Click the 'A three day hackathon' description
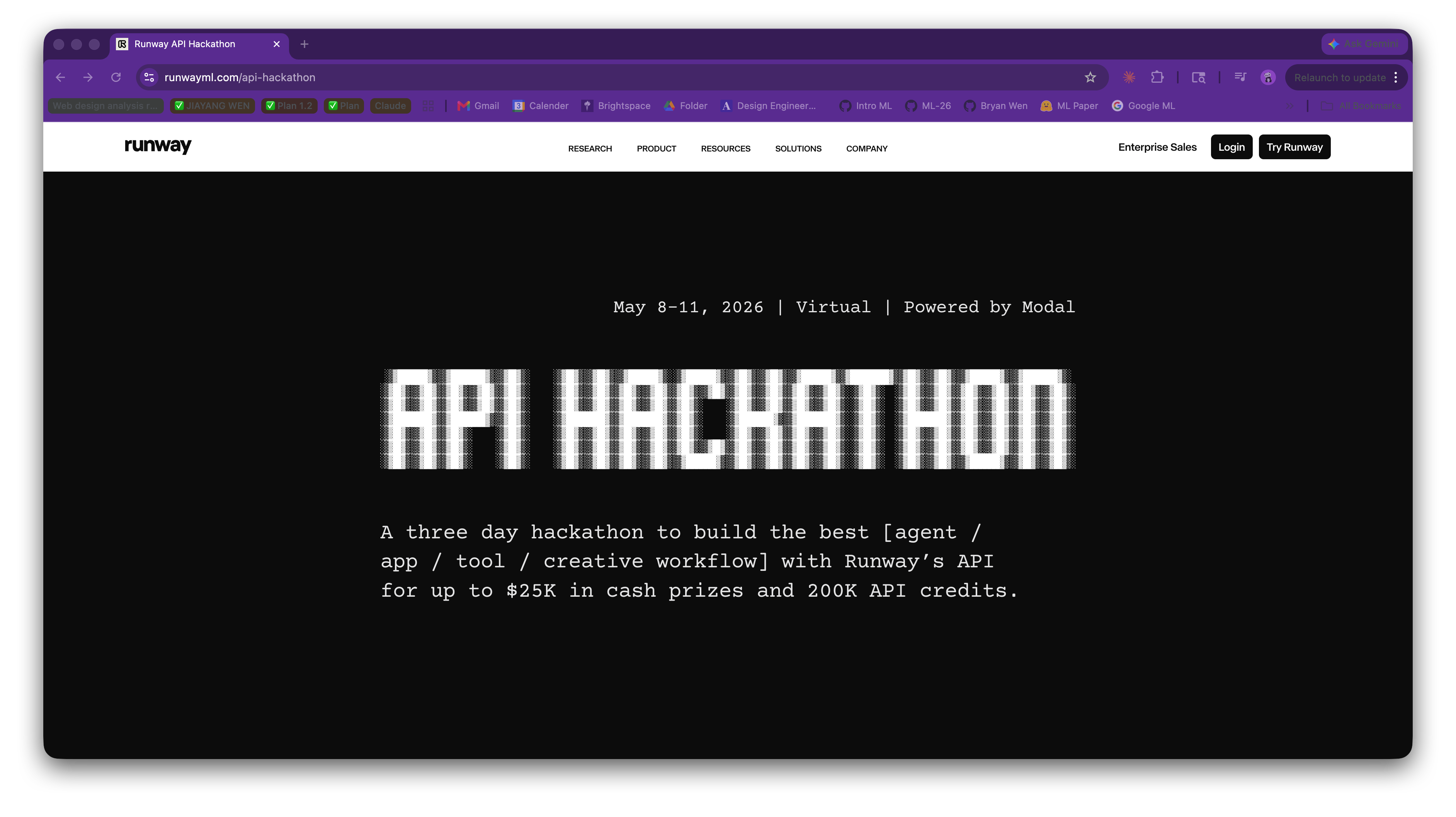Image resolution: width=1456 pixels, height=817 pixels. pos(699,562)
